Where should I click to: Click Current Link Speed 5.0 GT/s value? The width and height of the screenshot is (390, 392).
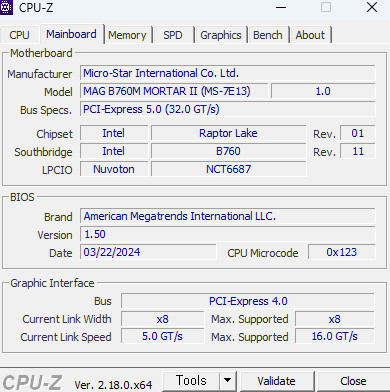(162, 336)
